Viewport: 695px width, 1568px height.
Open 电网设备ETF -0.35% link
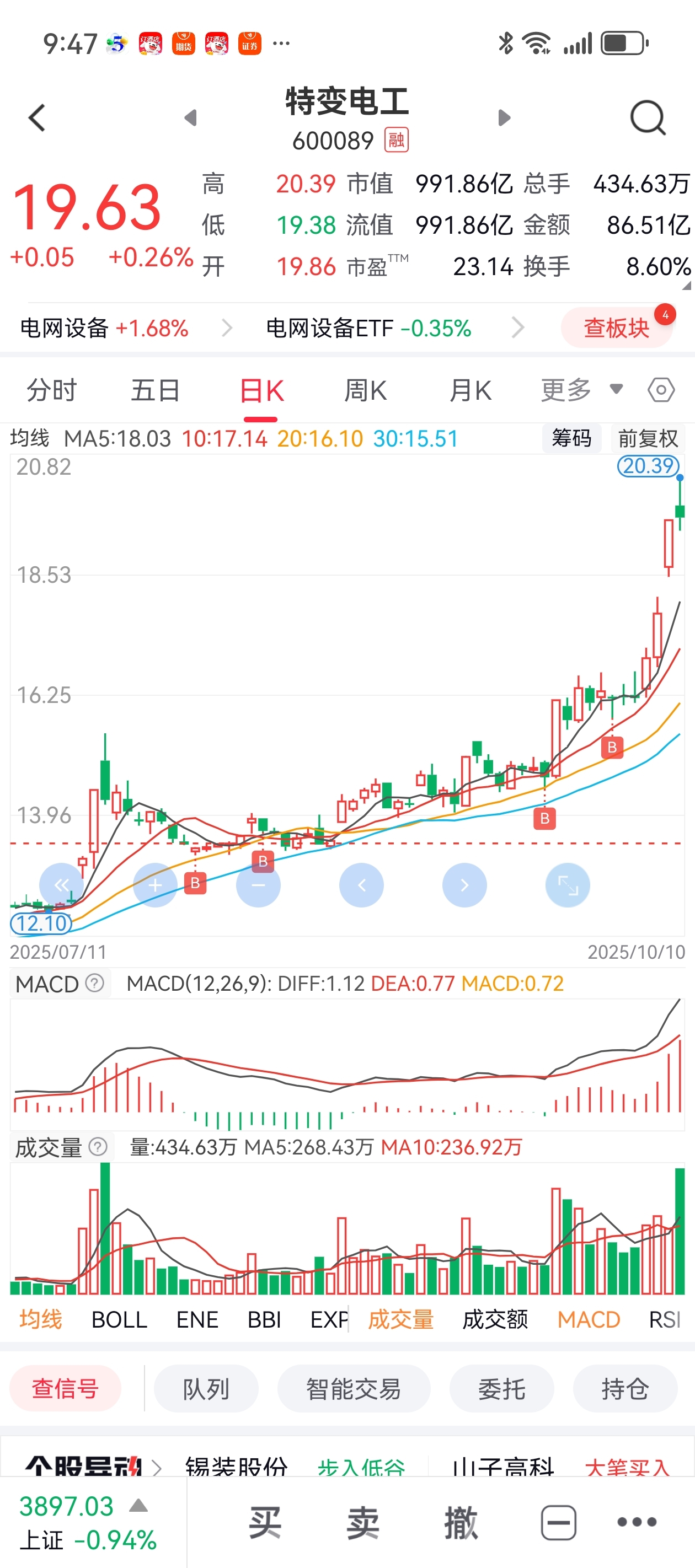tap(368, 328)
